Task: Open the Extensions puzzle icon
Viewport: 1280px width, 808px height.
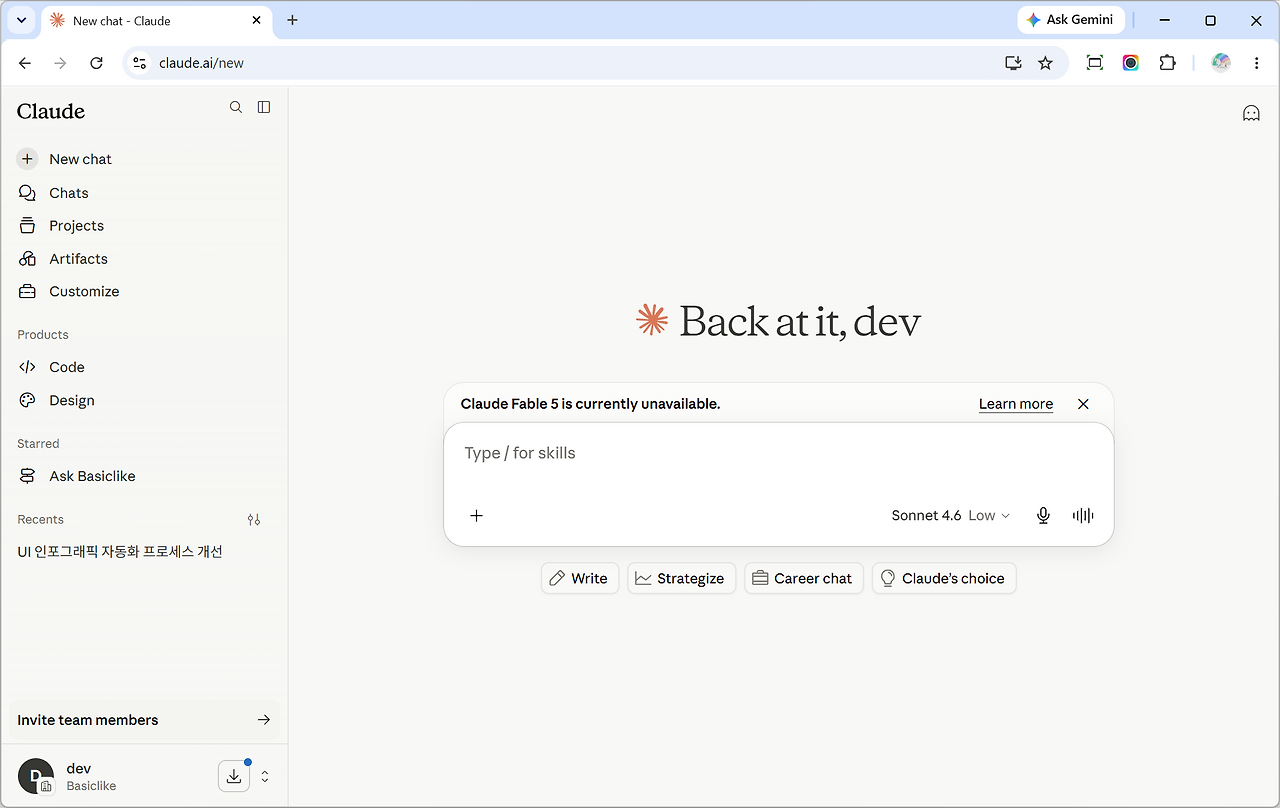Action: [1167, 63]
